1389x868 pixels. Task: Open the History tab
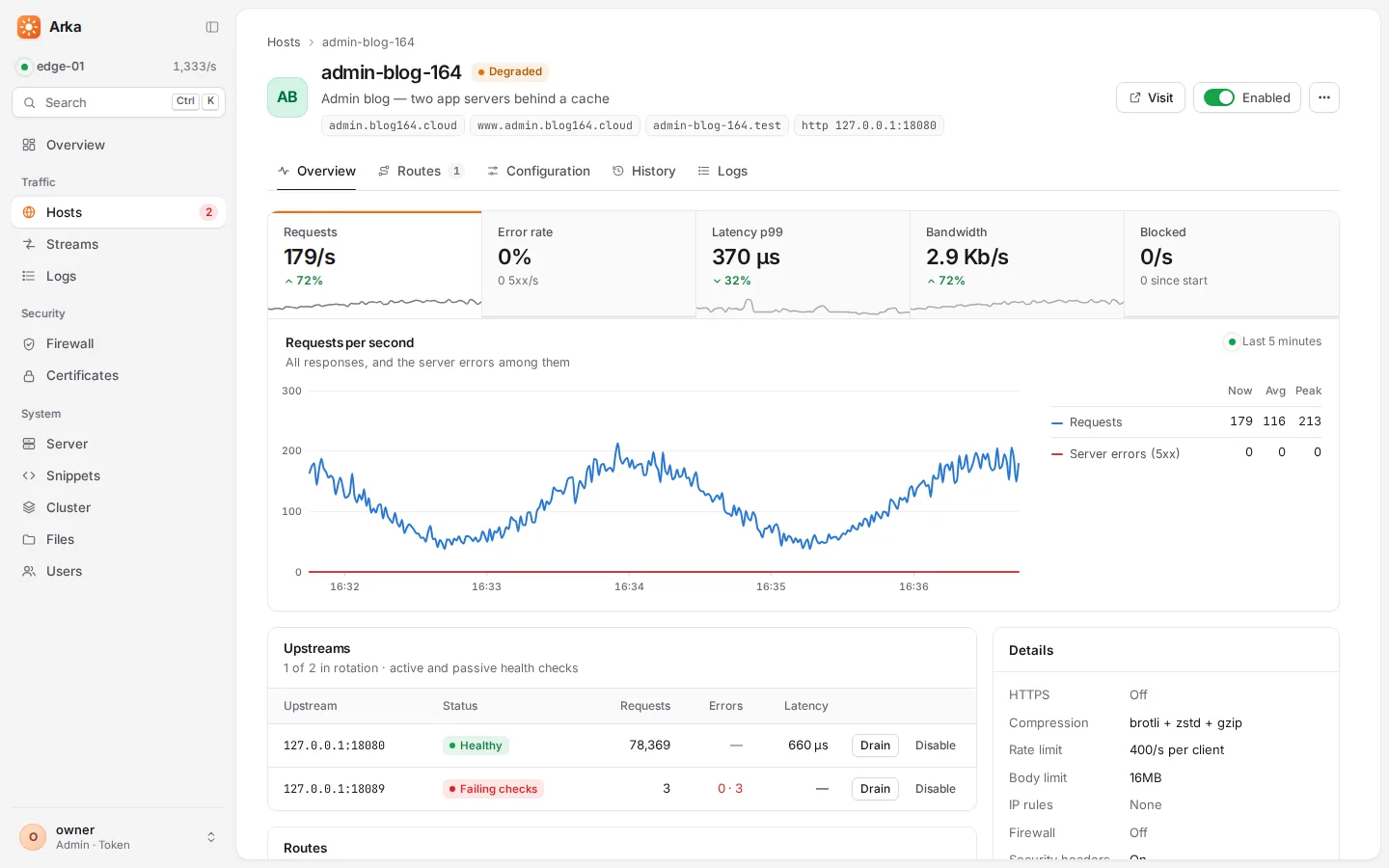(643, 171)
